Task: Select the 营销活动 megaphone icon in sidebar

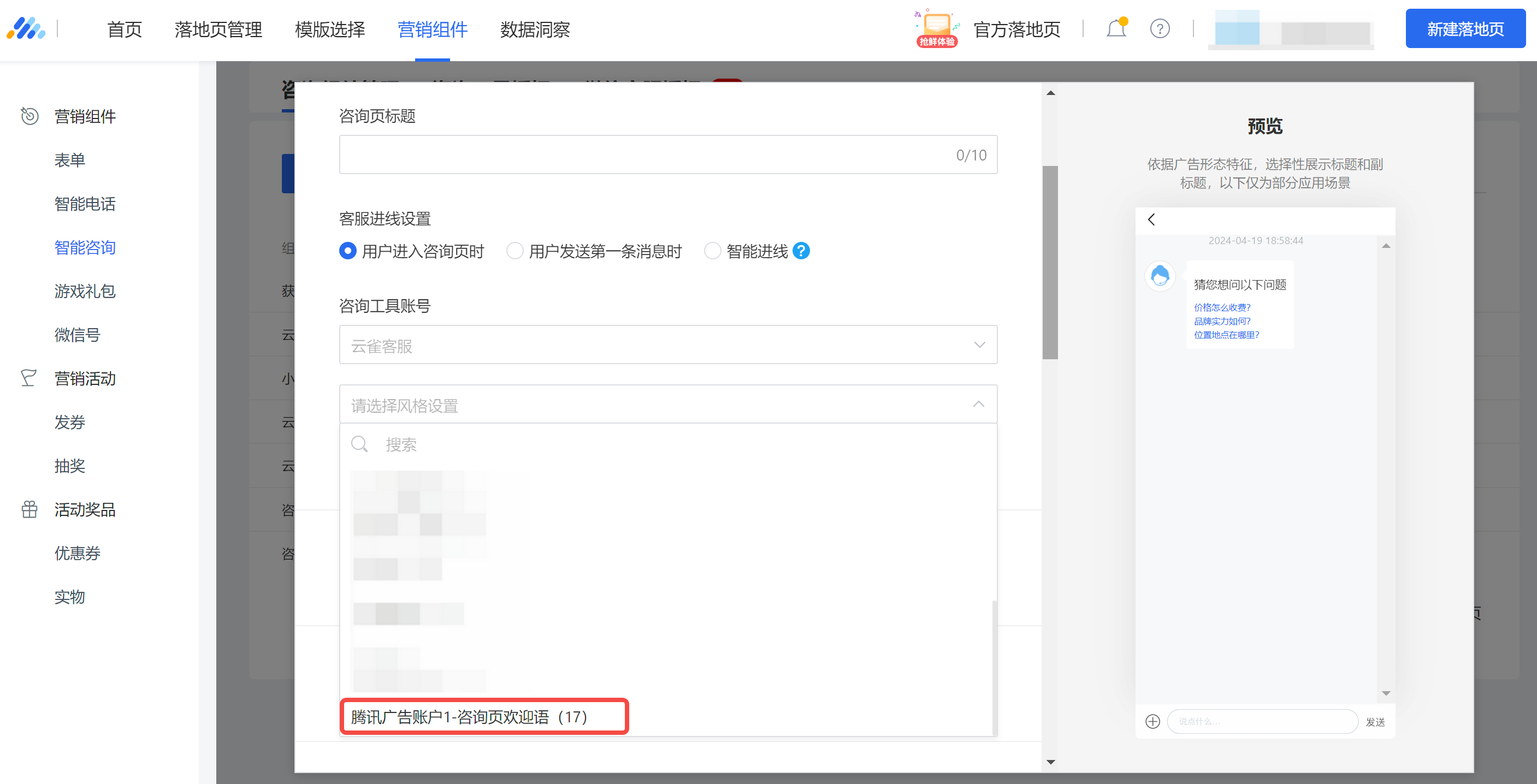Action: pos(28,378)
